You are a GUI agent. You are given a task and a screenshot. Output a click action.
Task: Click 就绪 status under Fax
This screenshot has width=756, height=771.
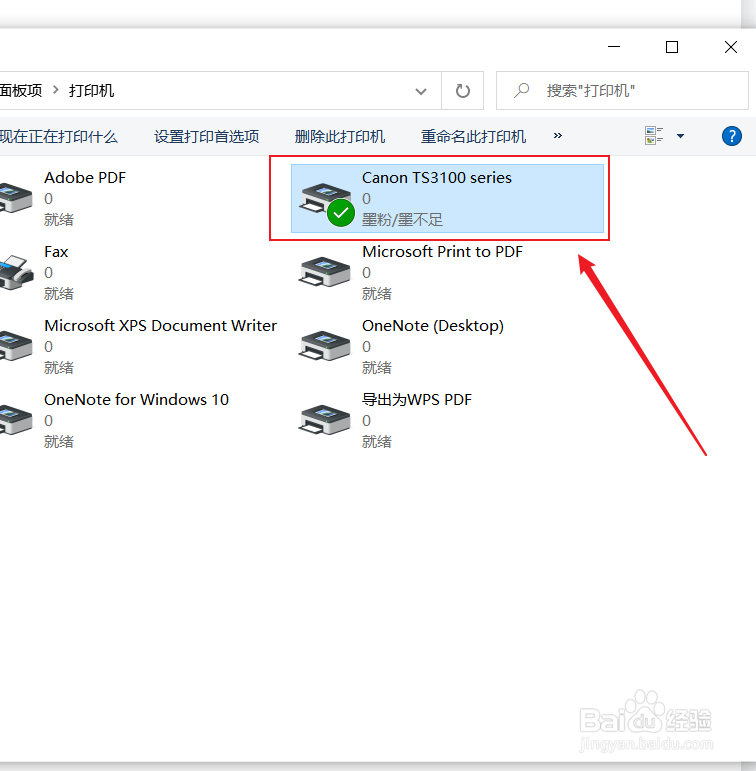(59, 294)
